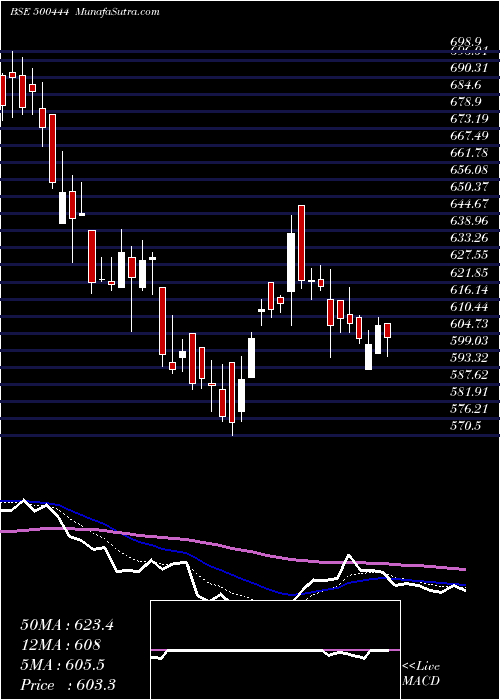Click the tallest red candle peaking near 644
The width and height of the screenshot is (500, 700).
coord(301,243)
